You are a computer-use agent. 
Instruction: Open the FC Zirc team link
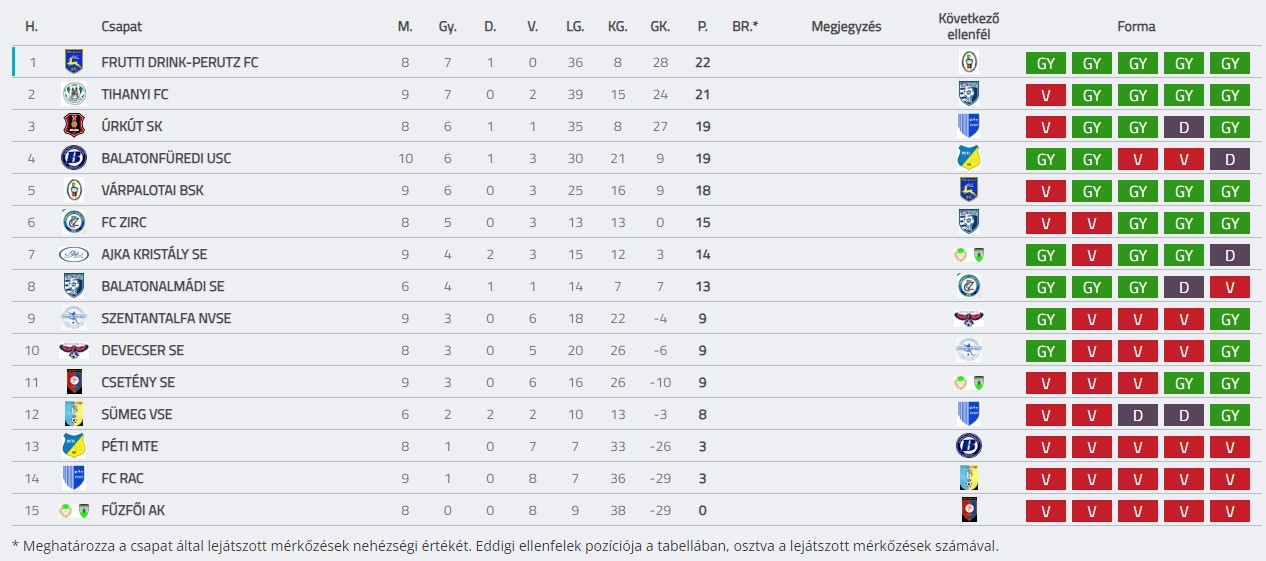point(131,222)
